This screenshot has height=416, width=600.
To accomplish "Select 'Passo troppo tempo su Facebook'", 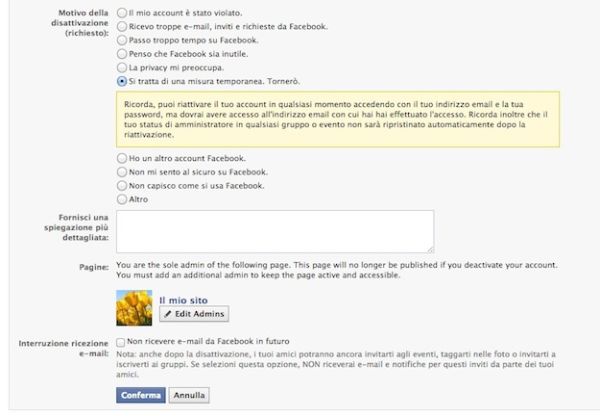I will 122,38.
